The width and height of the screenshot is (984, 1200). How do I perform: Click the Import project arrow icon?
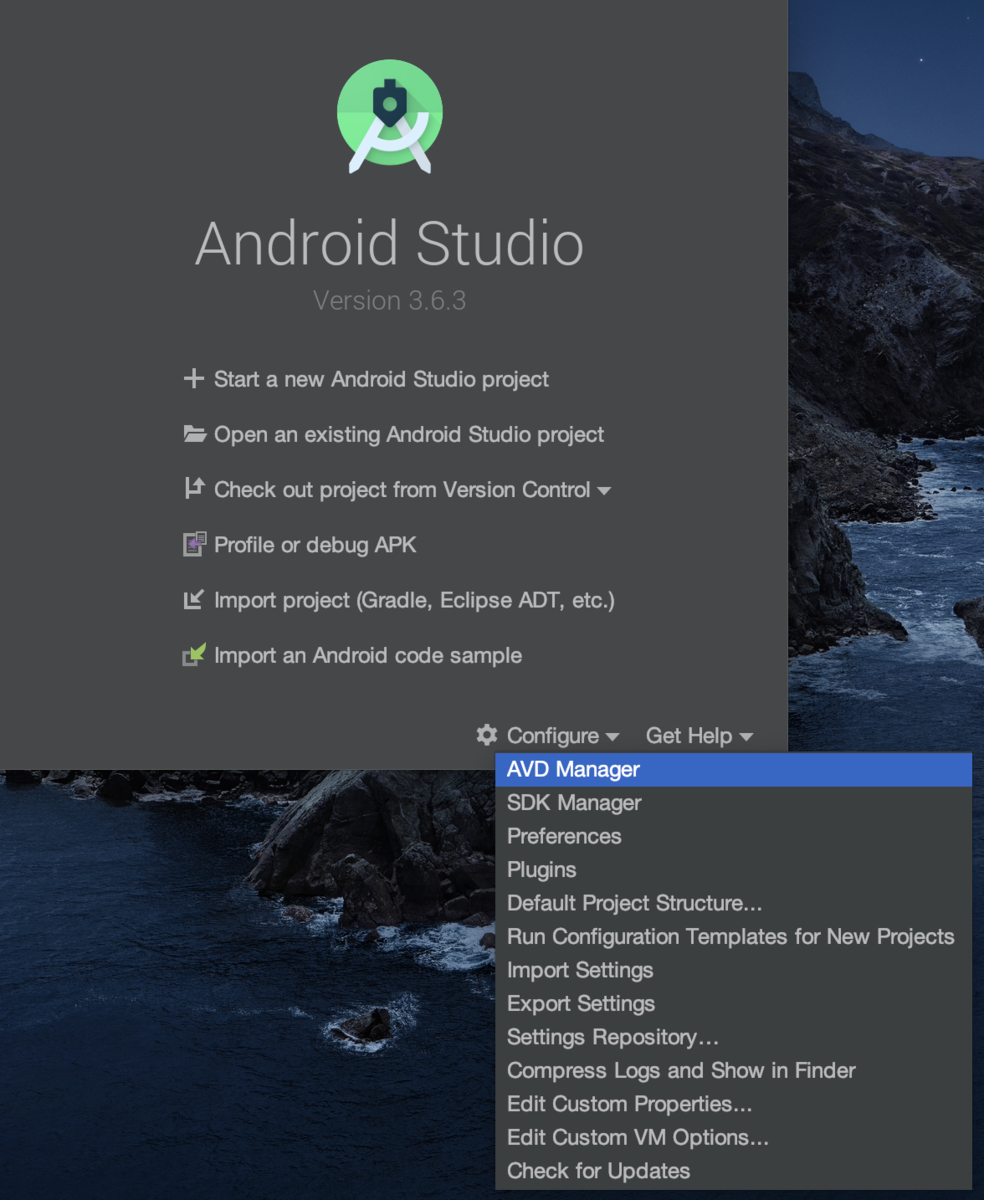point(194,600)
